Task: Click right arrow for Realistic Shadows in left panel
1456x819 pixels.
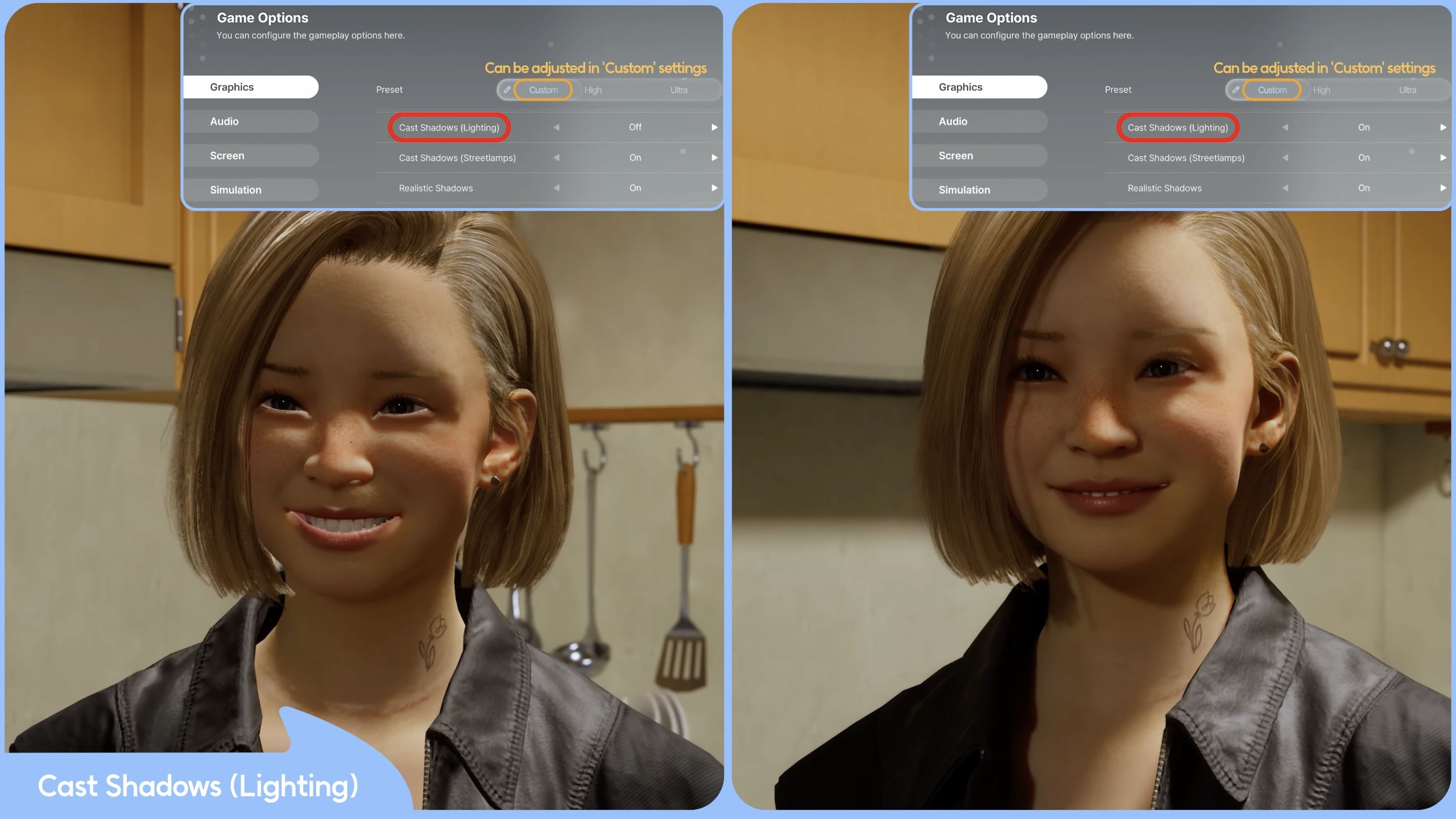Action: click(x=714, y=188)
